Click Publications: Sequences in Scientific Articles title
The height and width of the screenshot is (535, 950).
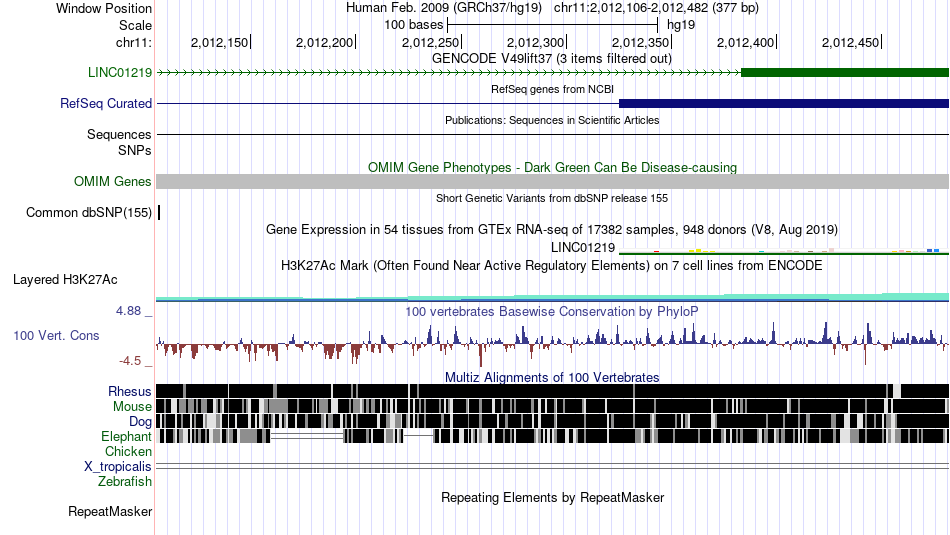click(552, 120)
